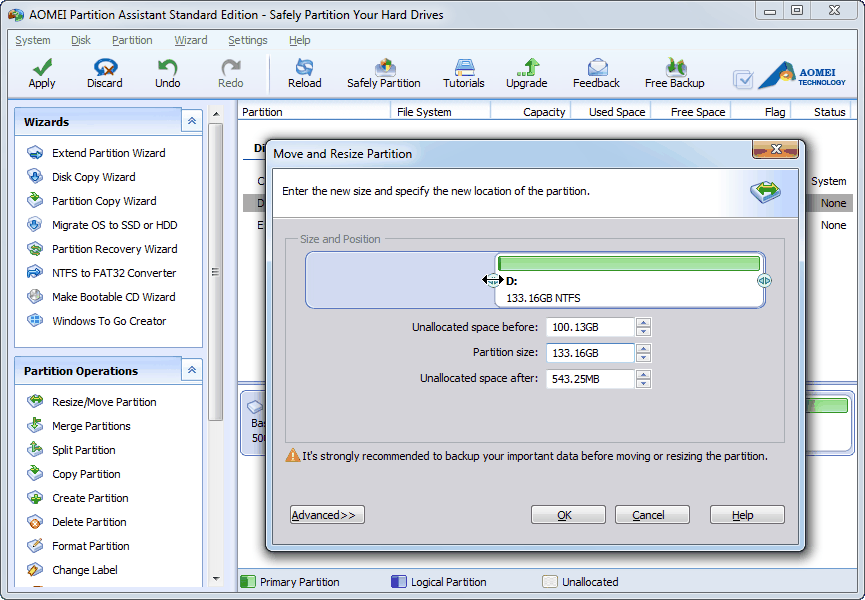
Task: Click the File System column header
Action: point(440,112)
